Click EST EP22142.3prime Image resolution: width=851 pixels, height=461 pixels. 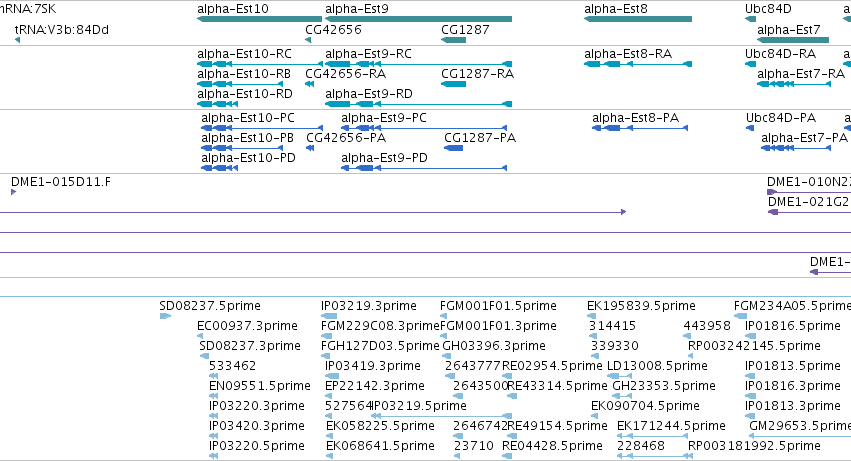(x=375, y=386)
